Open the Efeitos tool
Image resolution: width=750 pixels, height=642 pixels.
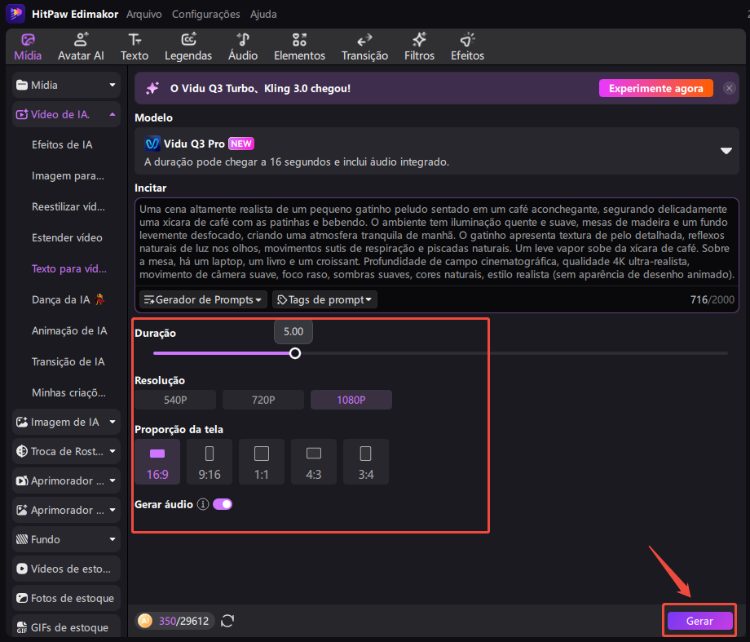pyautogui.click(x=467, y=47)
